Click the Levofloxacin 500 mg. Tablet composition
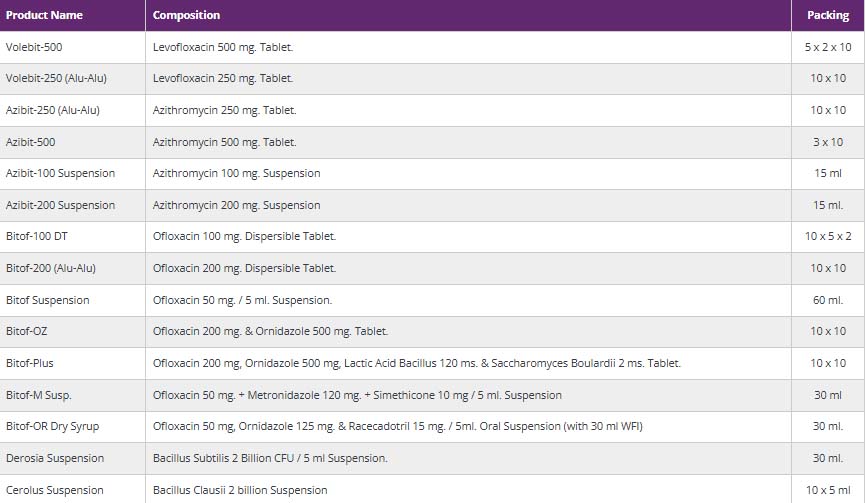The image size is (867, 503). [x=223, y=47]
